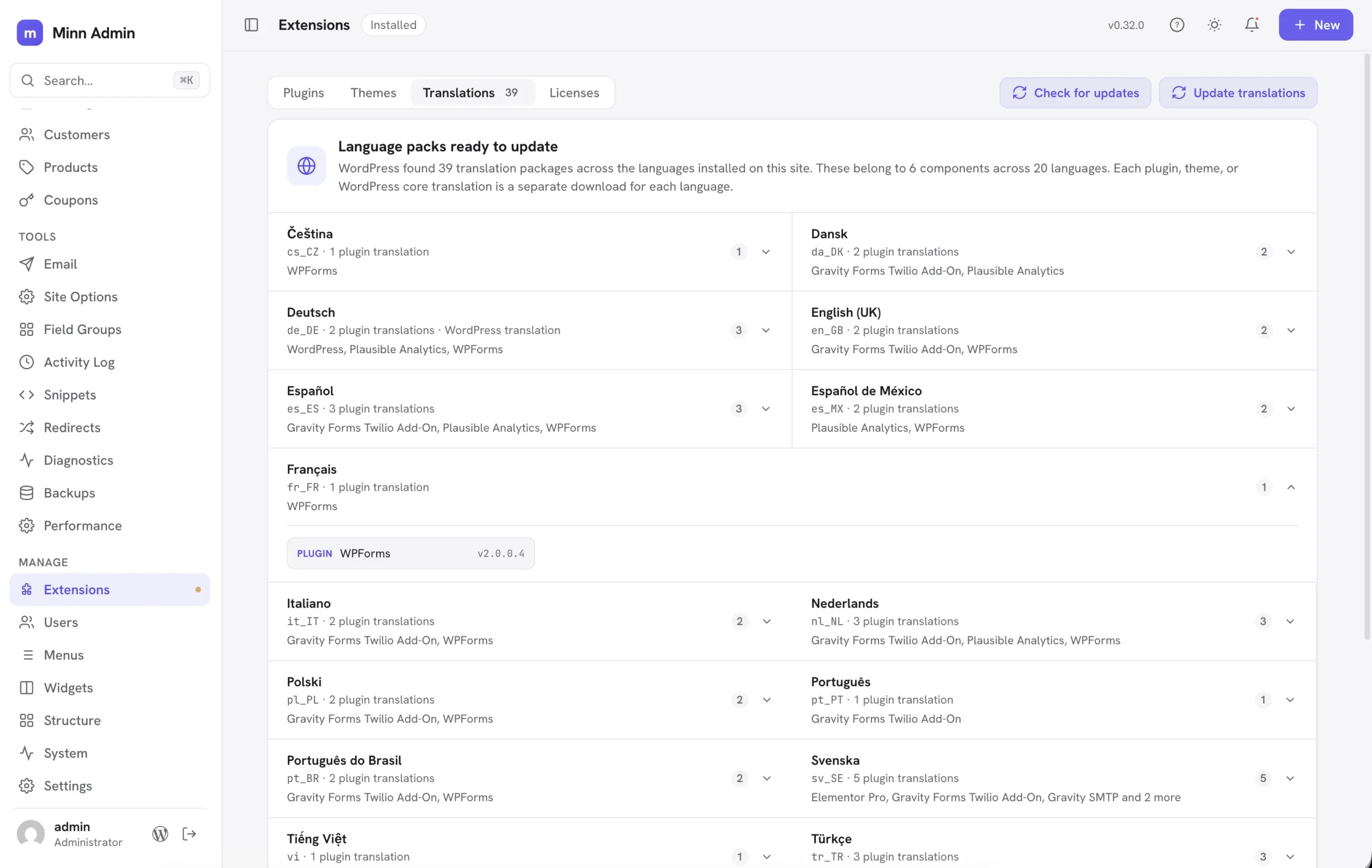This screenshot has width=1372, height=868.
Task: Click the New button
Action: [1315, 25]
